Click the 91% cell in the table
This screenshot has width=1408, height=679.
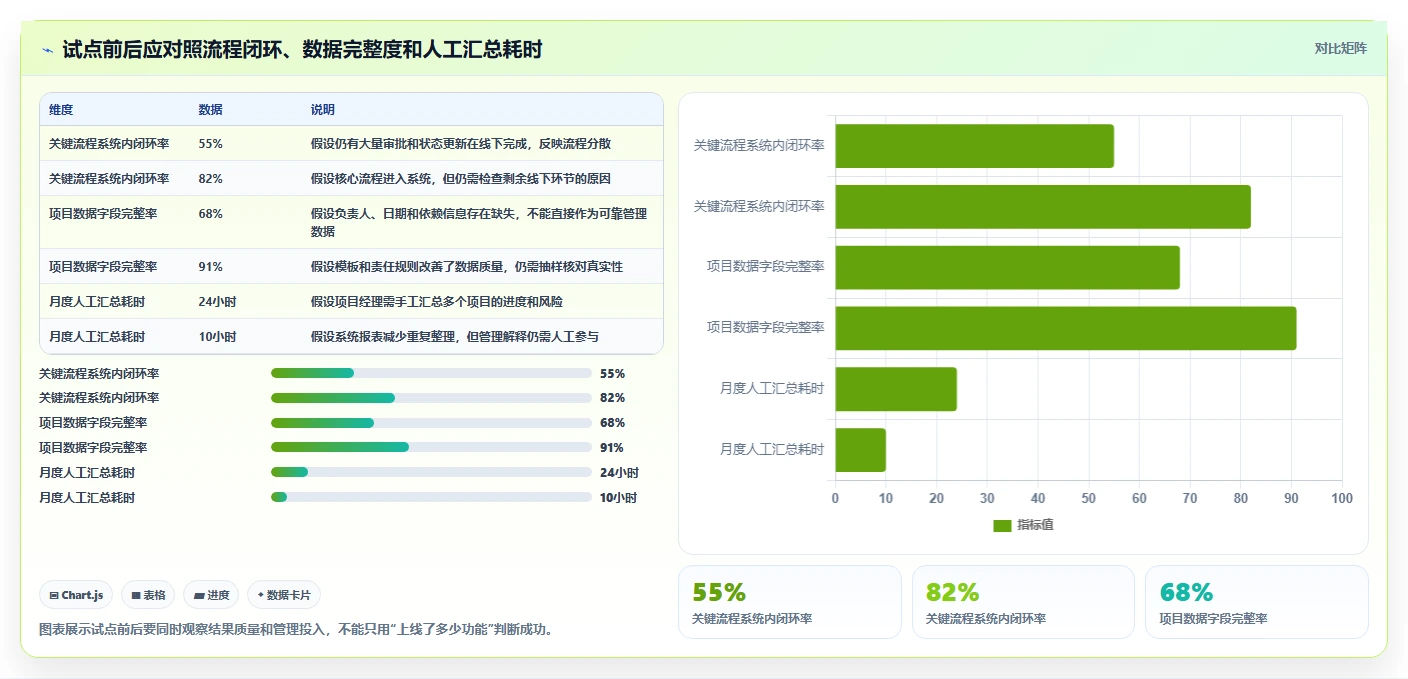tap(211, 267)
